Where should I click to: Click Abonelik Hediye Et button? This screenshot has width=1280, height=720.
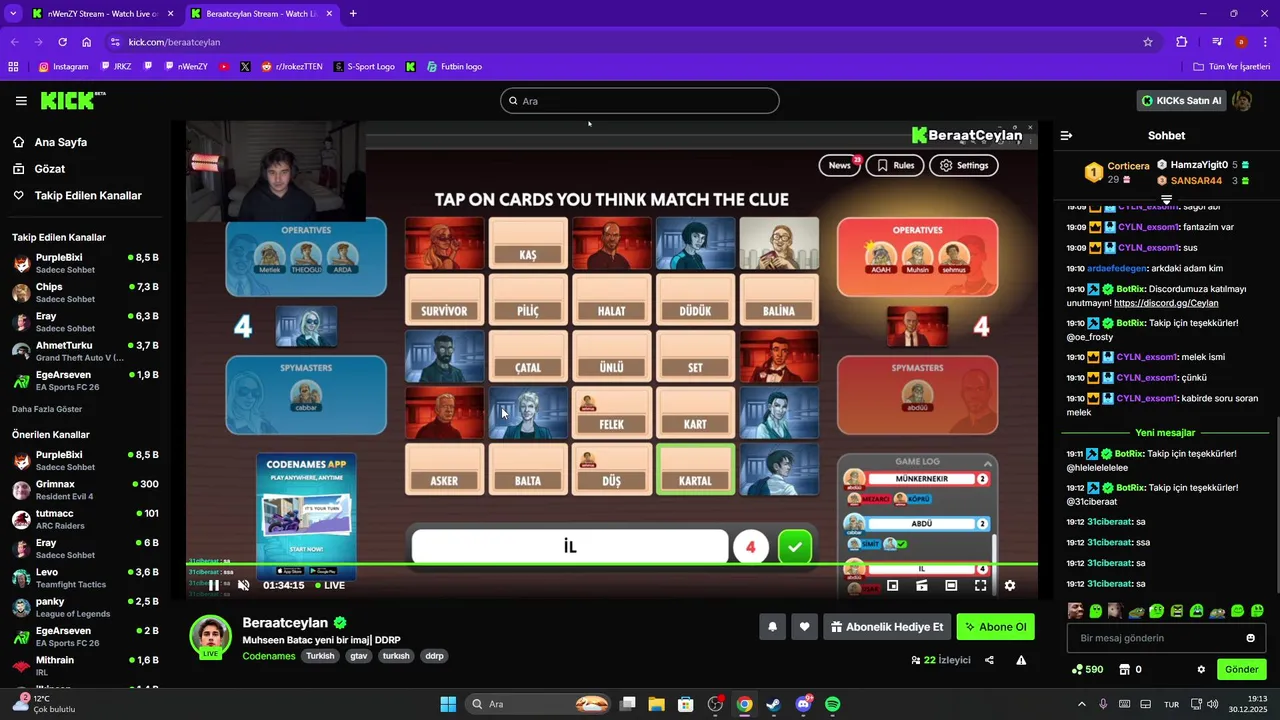[887, 627]
